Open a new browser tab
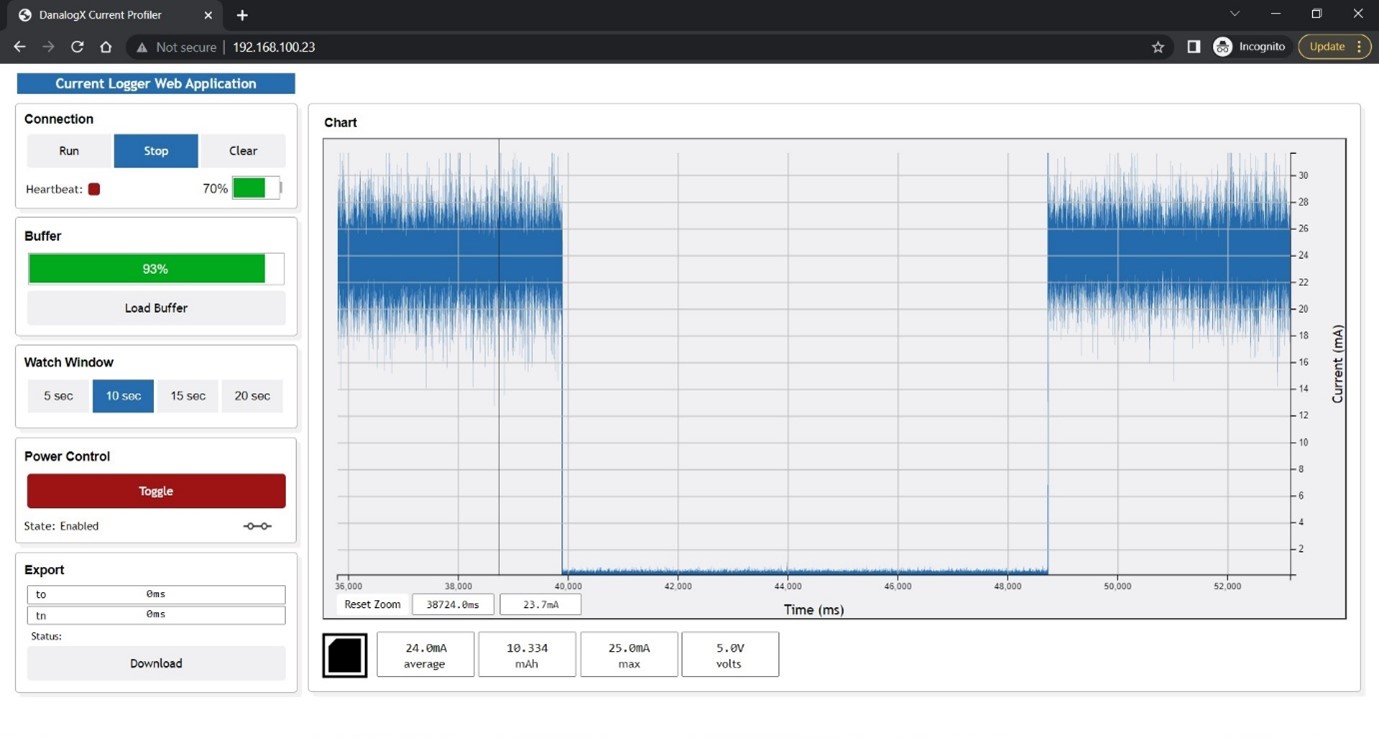Screen dimensions: 1379x738 click(242, 15)
